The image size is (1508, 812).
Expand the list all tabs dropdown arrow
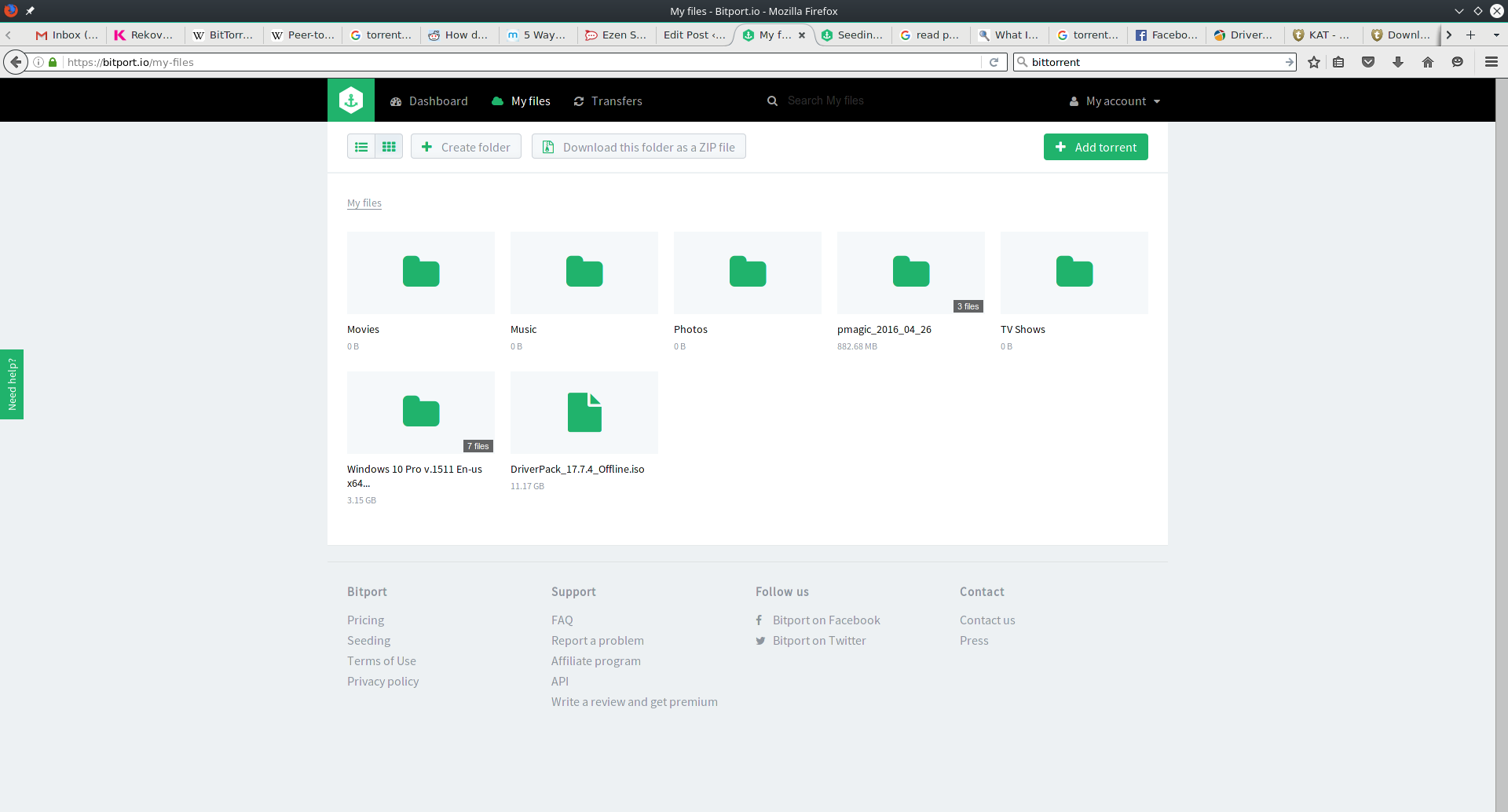click(1496, 35)
